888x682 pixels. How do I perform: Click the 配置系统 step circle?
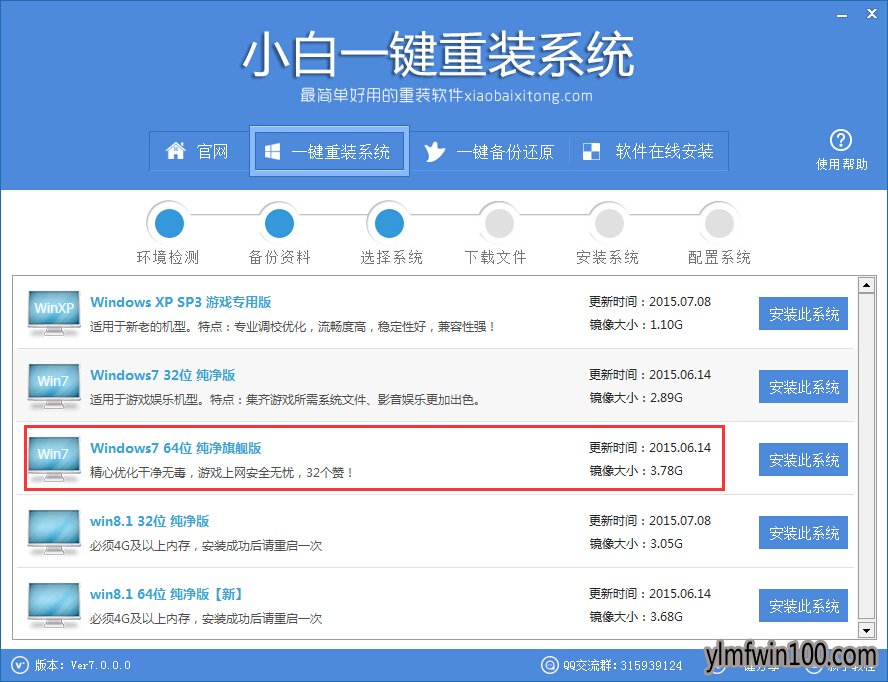coord(719,223)
